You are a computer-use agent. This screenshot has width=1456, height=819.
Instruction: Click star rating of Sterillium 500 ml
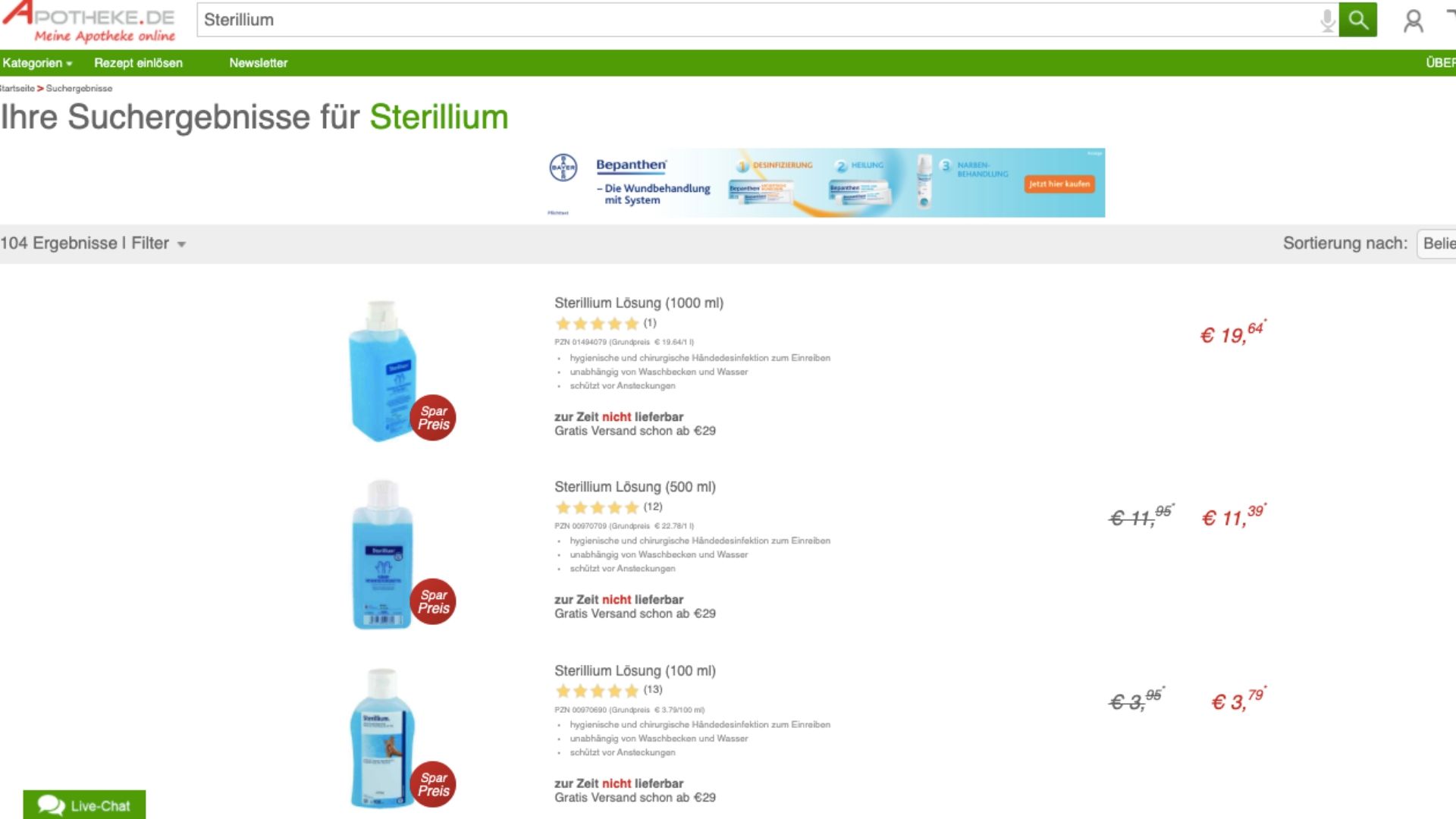(597, 507)
